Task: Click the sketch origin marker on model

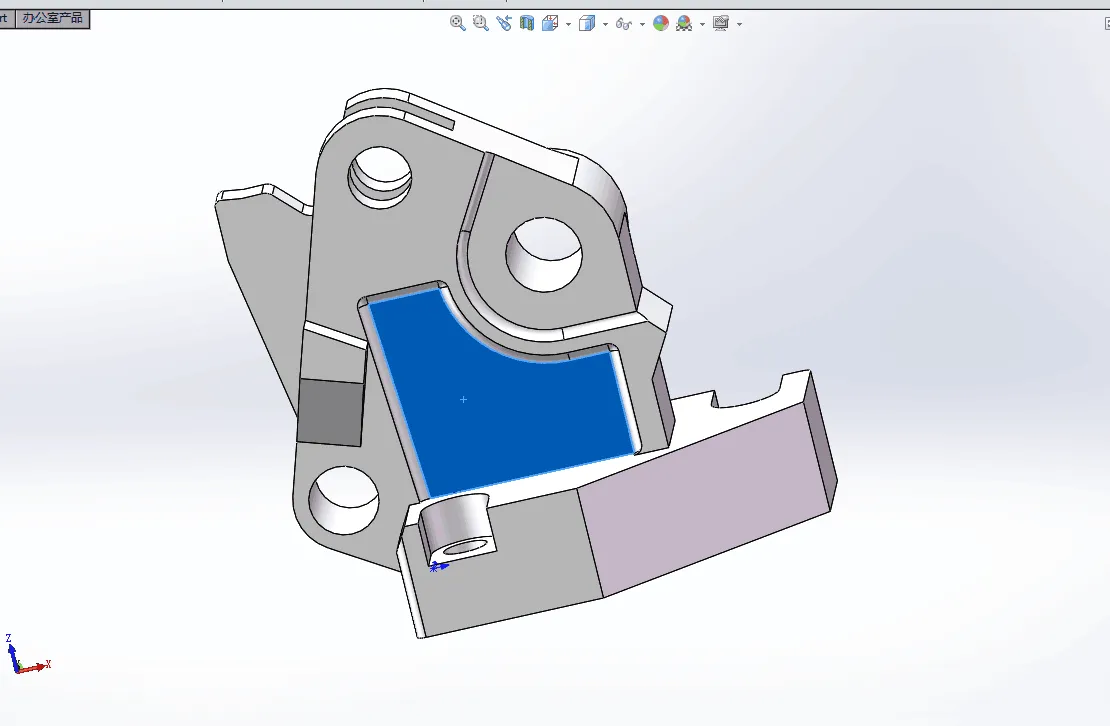Action: [438, 566]
